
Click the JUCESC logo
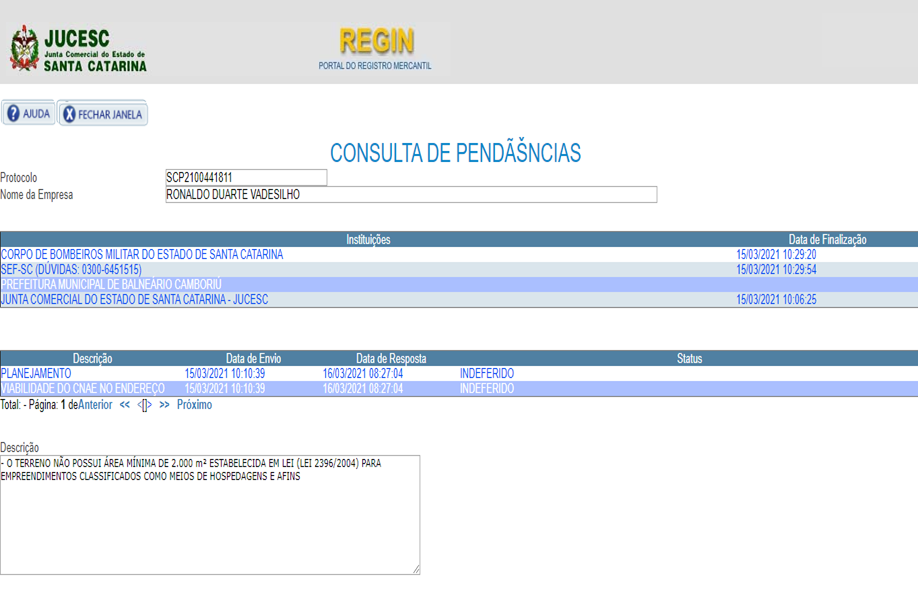[x=78, y=49]
